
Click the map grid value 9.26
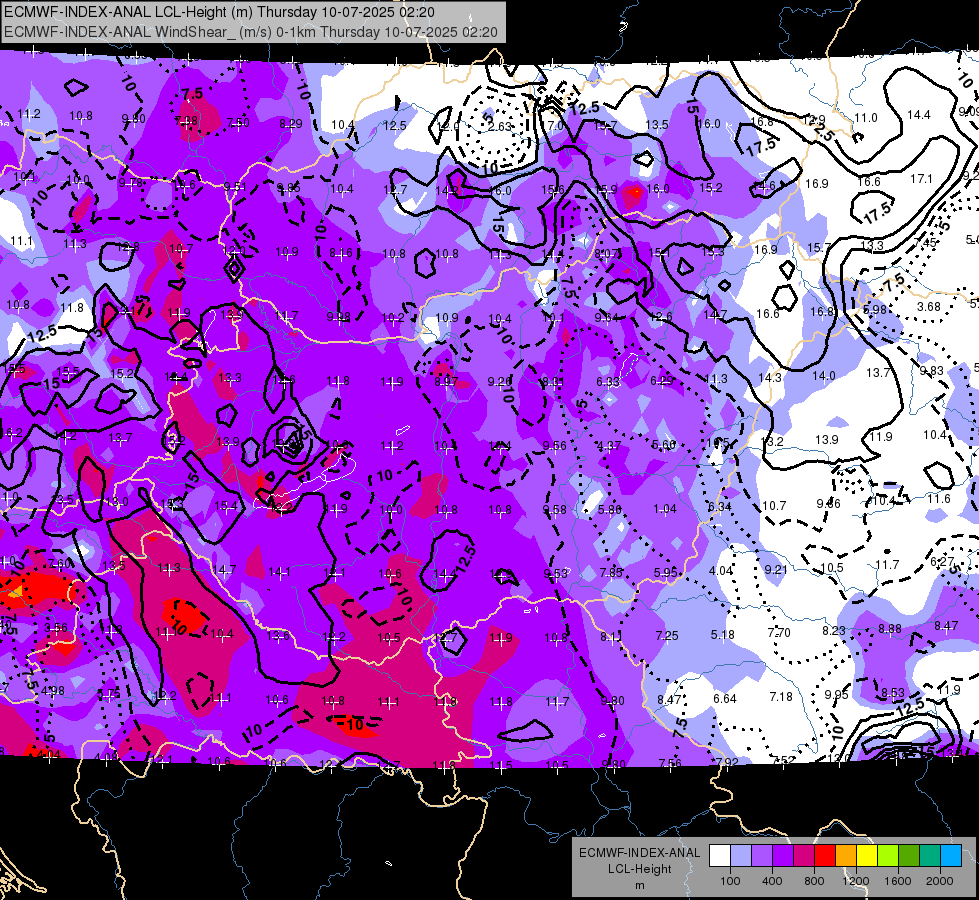click(x=499, y=381)
